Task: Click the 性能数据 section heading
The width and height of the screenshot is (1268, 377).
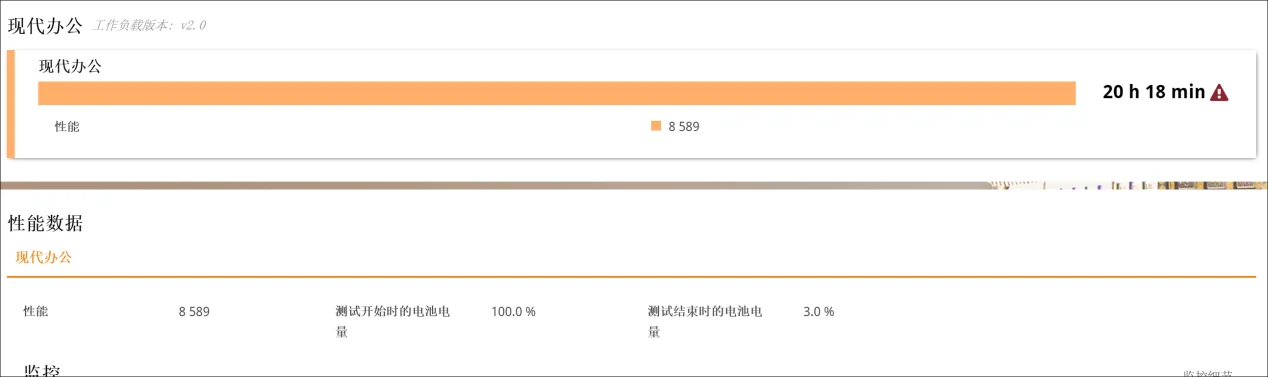Action: tap(45, 223)
